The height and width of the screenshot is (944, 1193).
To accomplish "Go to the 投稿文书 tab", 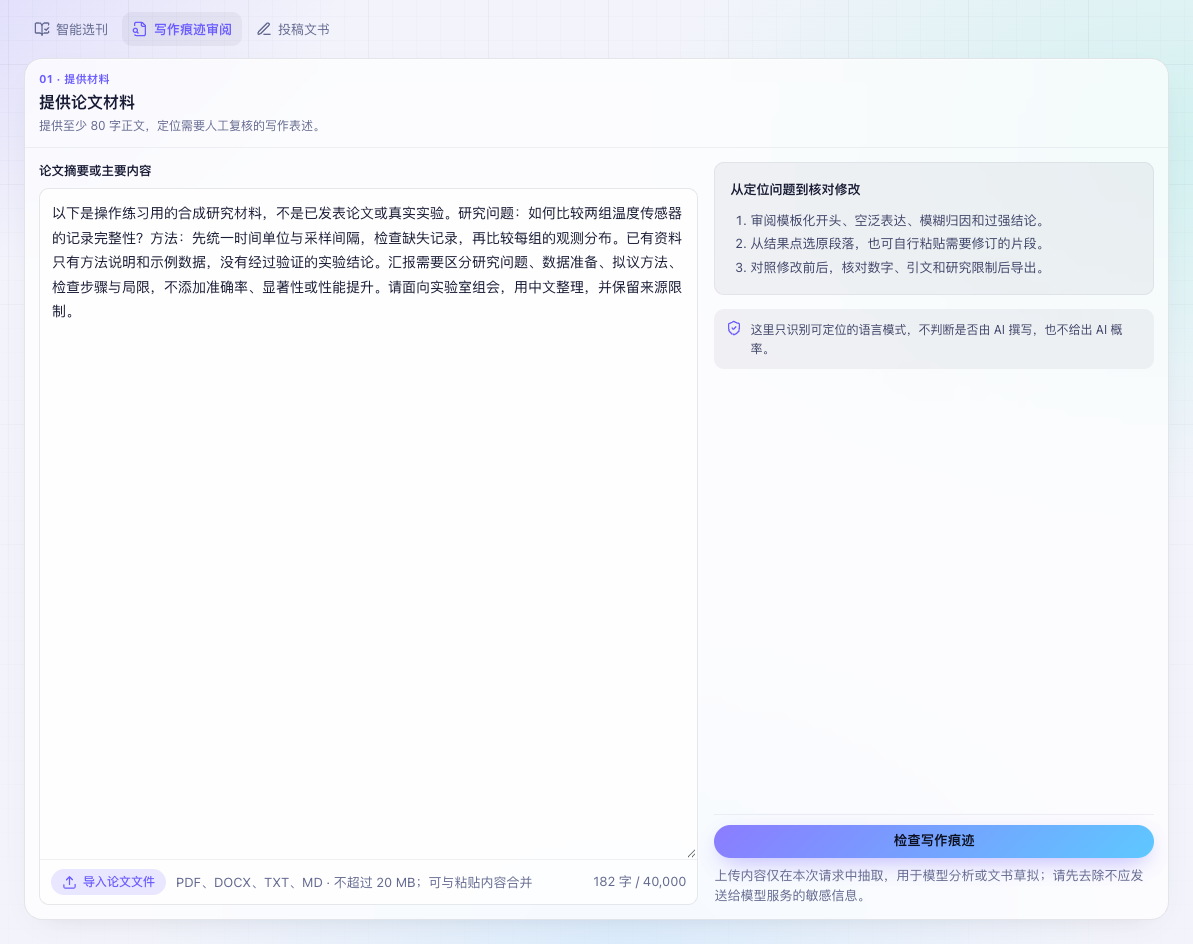I will (293, 29).
